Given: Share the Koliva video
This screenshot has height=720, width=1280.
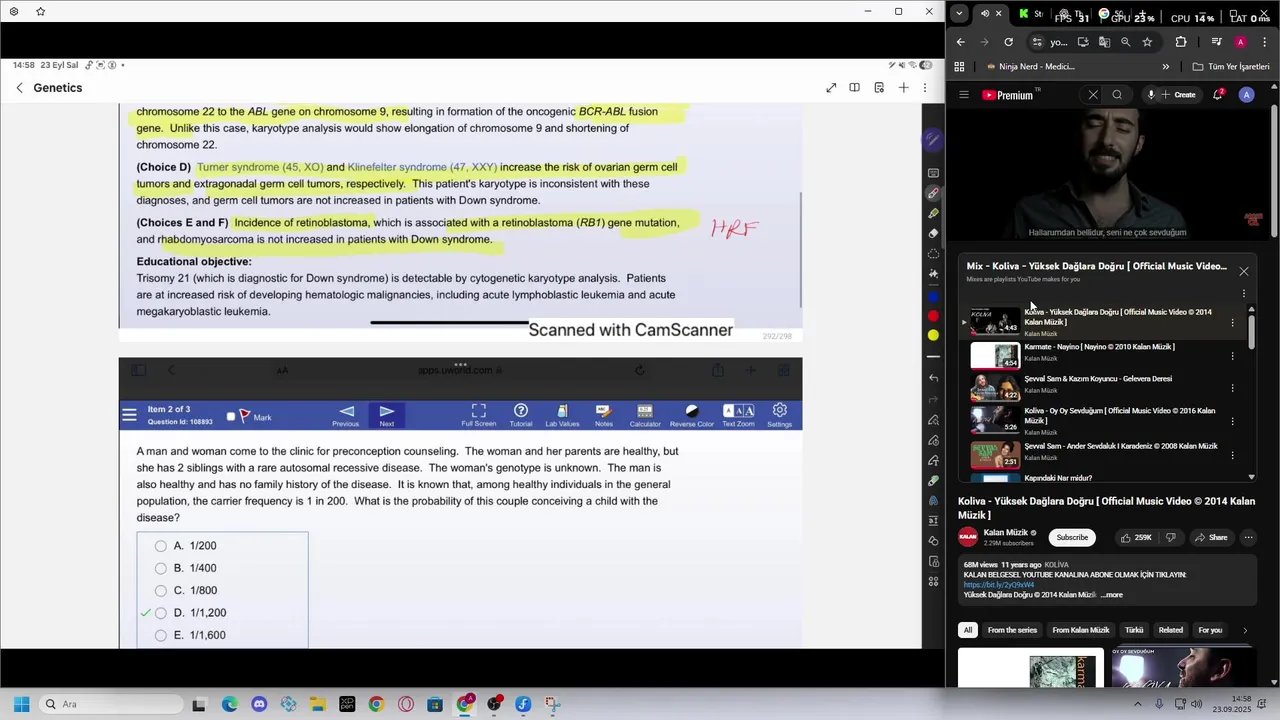Looking at the screenshot, I should pos(1211,537).
